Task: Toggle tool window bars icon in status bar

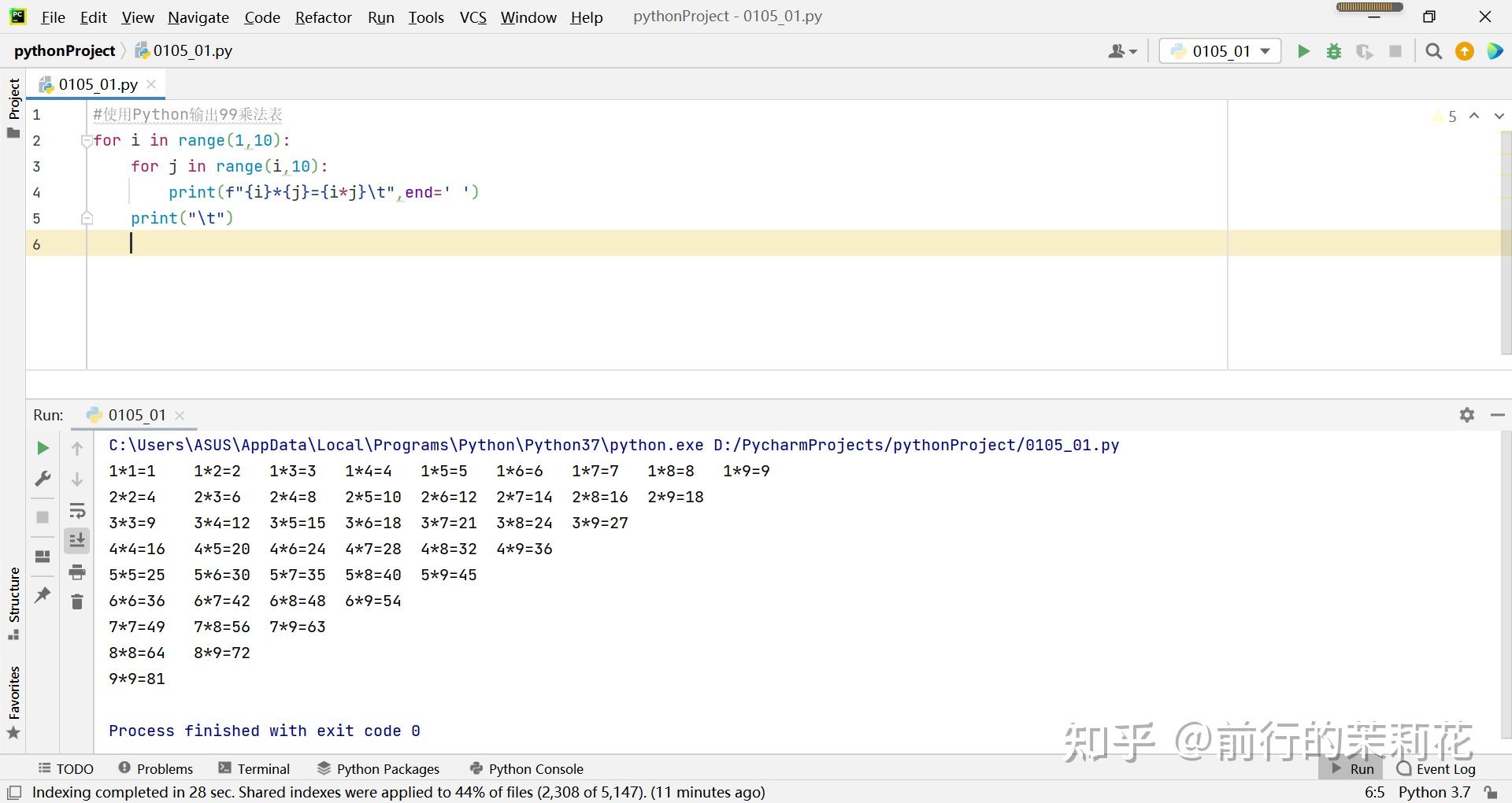Action: pos(14,792)
